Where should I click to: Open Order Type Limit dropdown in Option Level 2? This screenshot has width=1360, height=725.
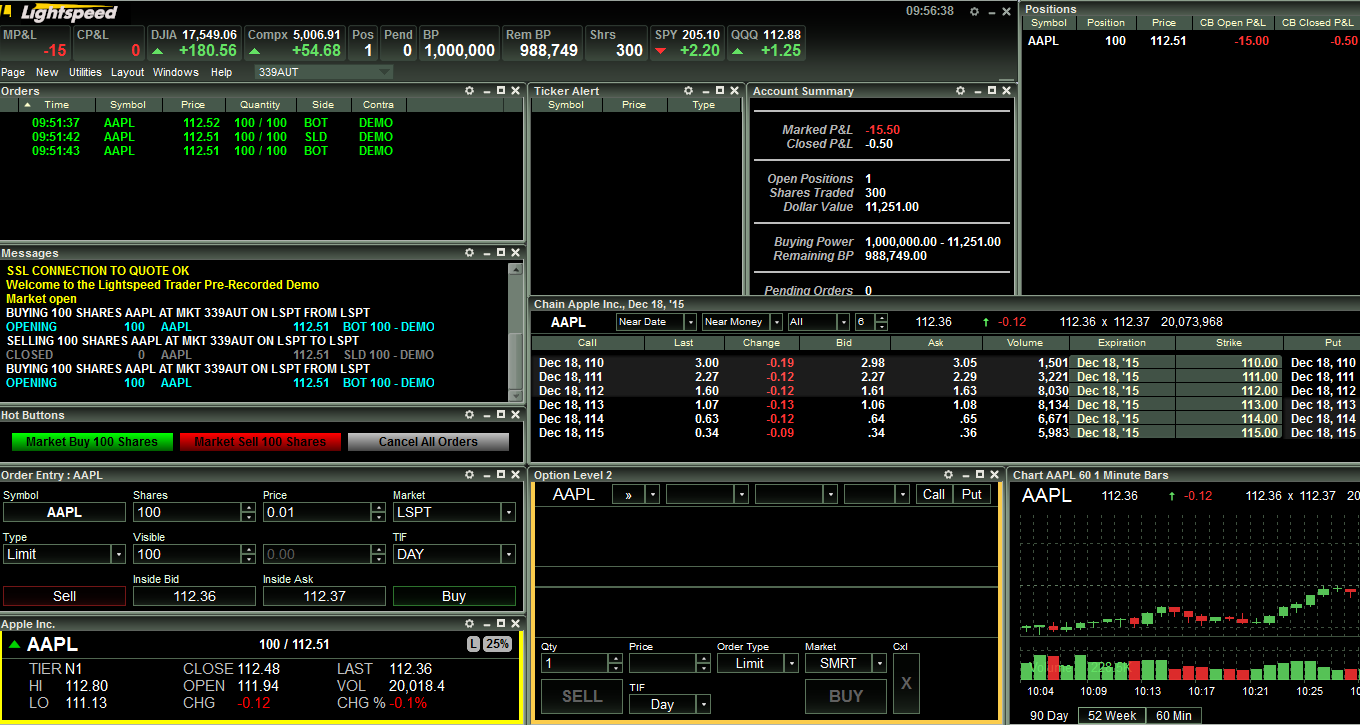pyautogui.click(x=758, y=663)
